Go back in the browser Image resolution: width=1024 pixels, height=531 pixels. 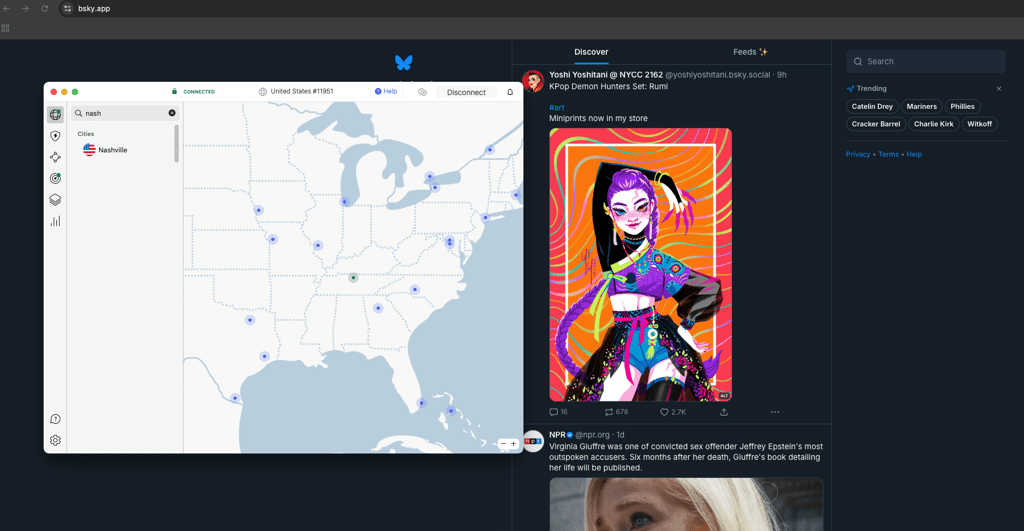pyautogui.click(x=7, y=8)
